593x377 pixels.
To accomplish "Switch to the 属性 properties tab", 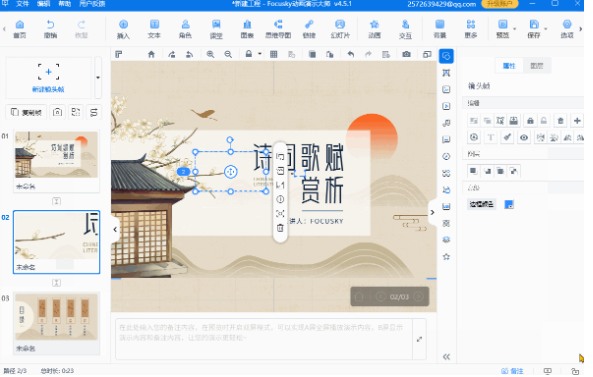I will pyautogui.click(x=509, y=66).
